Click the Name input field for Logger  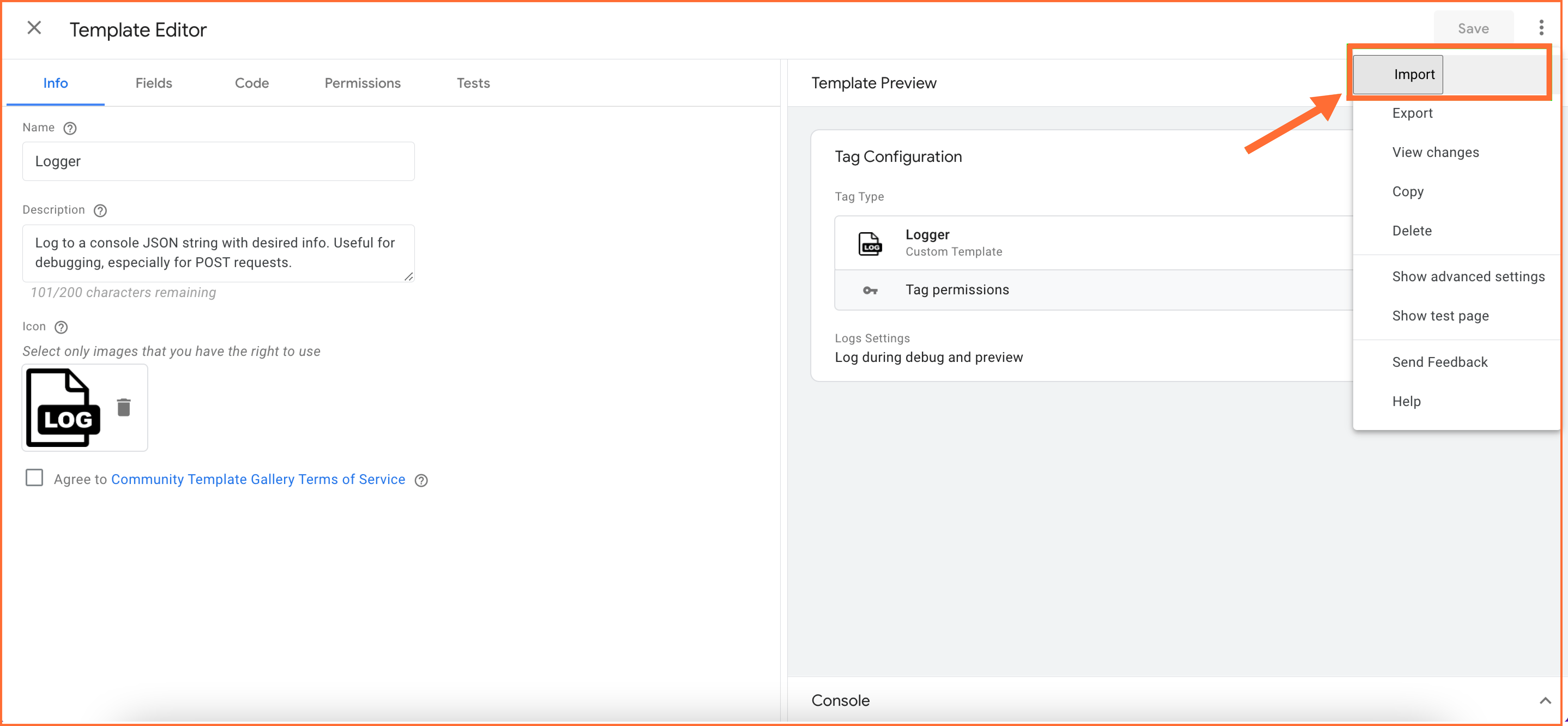click(x=218, y=161)
